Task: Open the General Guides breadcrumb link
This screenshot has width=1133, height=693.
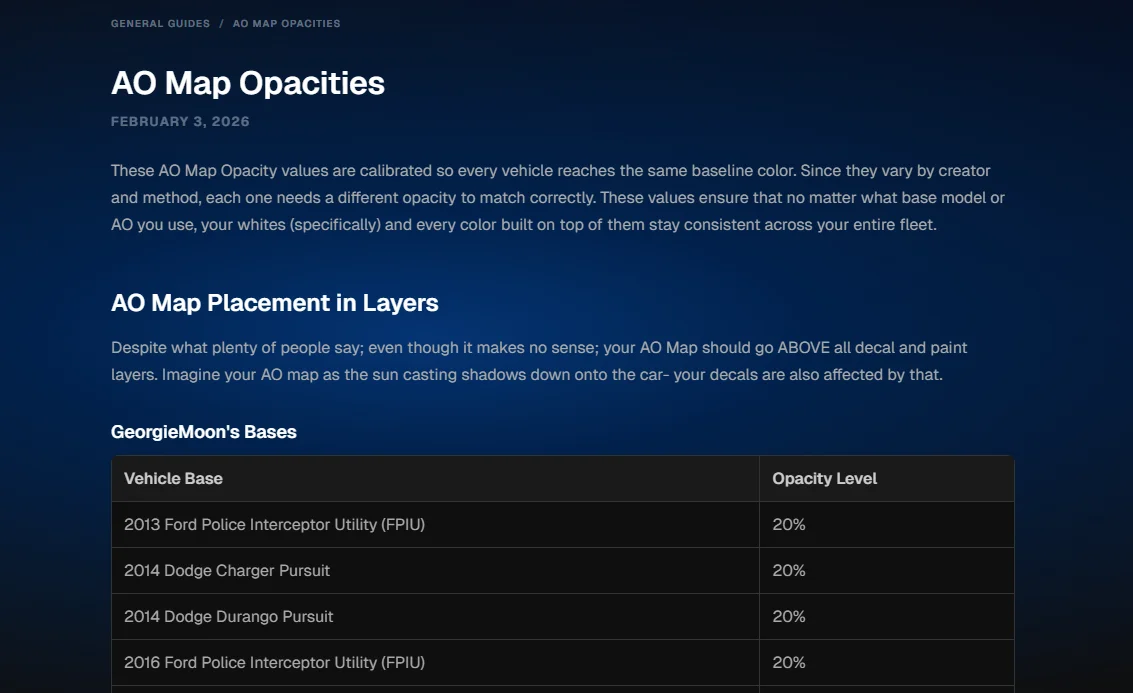Action: pos(160,23)
